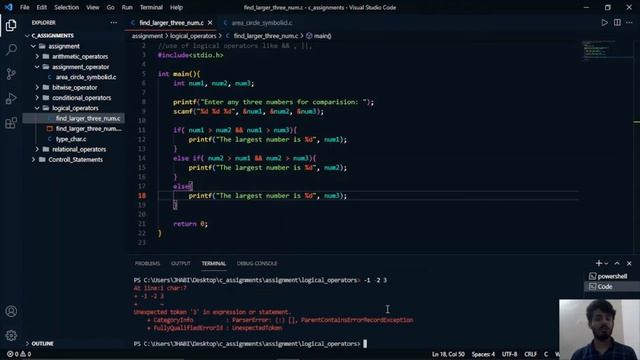
Task: Click the C language mode status item
Action: point(546,354)
